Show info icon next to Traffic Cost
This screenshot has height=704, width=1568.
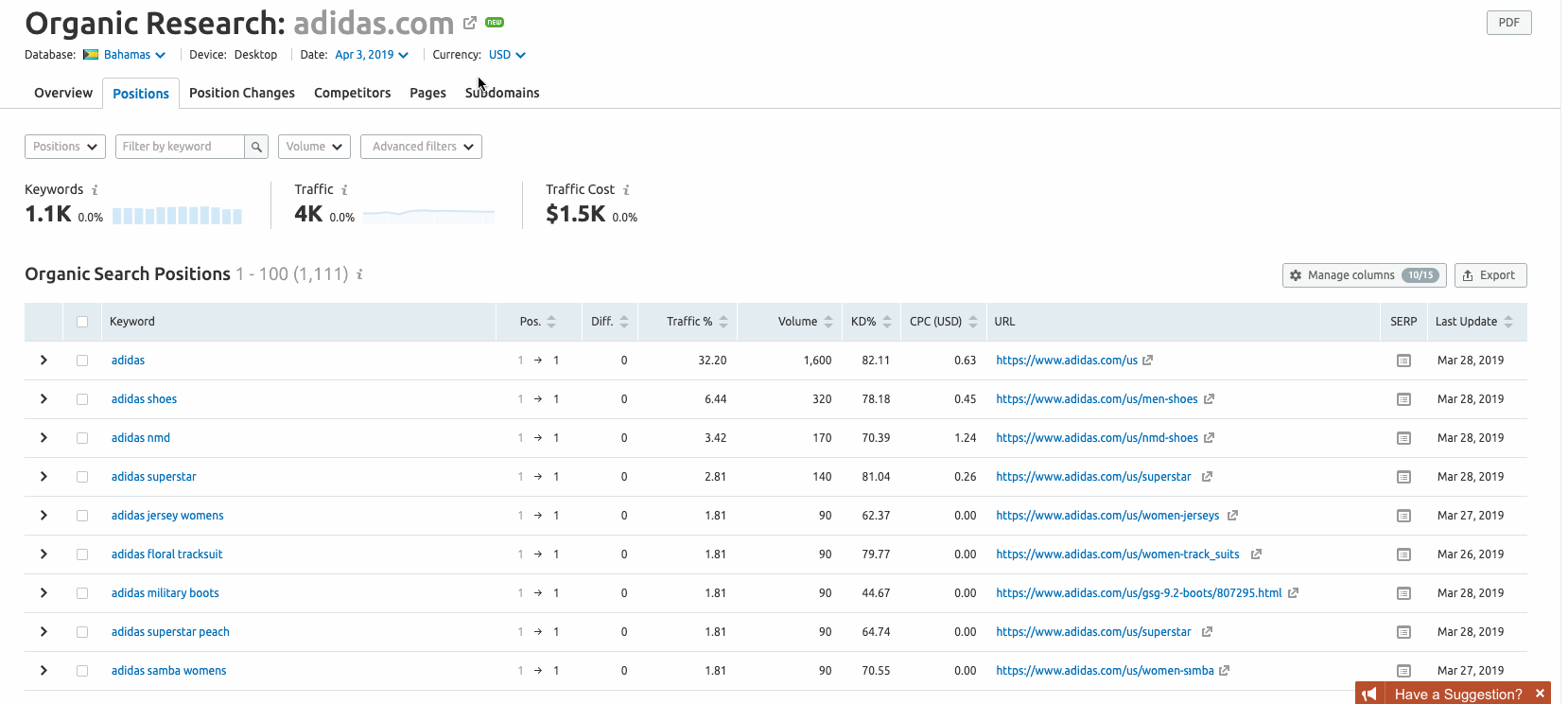point(626,190)
